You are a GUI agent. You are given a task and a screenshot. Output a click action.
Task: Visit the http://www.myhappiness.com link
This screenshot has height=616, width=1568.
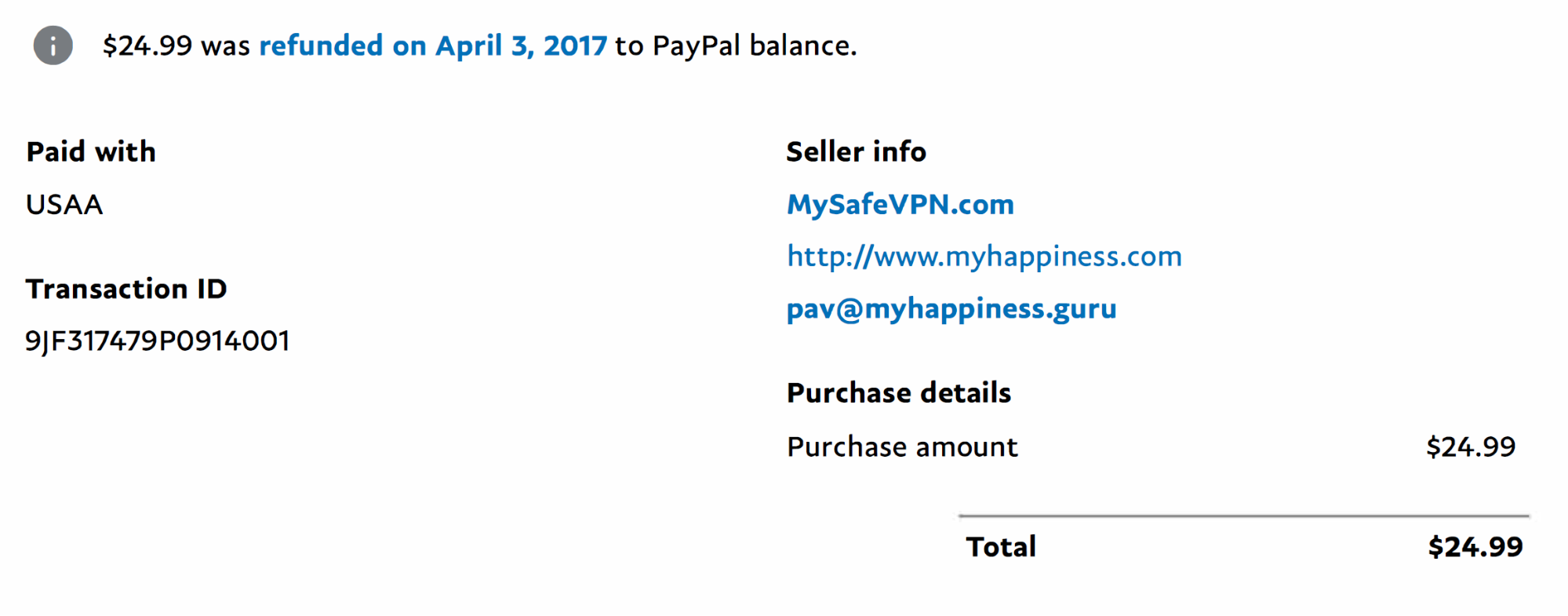point(984,257)
